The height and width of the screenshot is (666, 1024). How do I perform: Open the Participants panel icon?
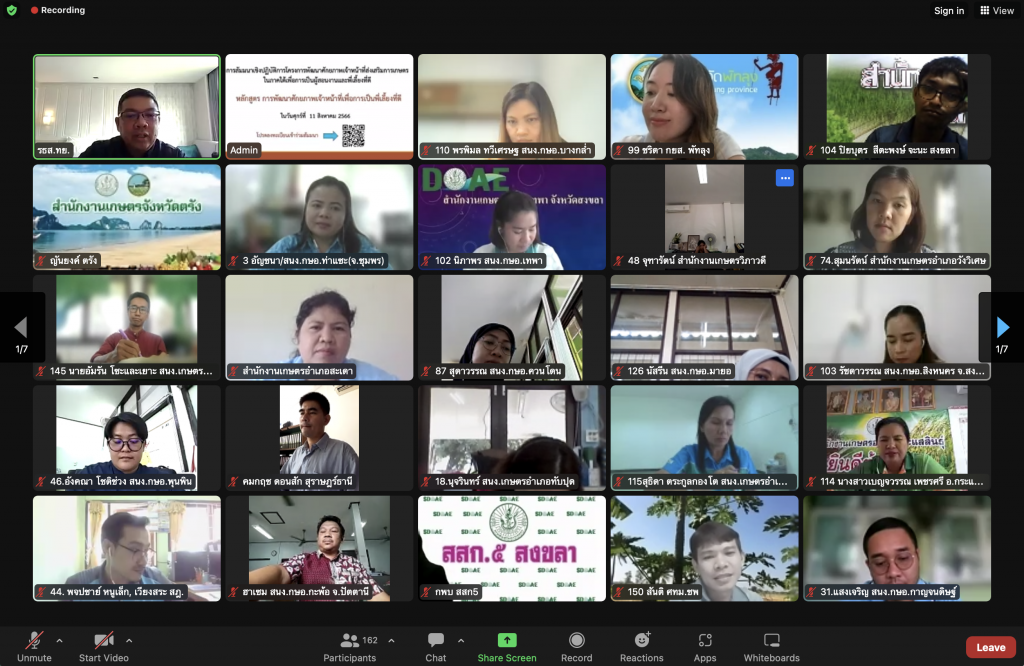pyautogui.click(x=350, y=641)
